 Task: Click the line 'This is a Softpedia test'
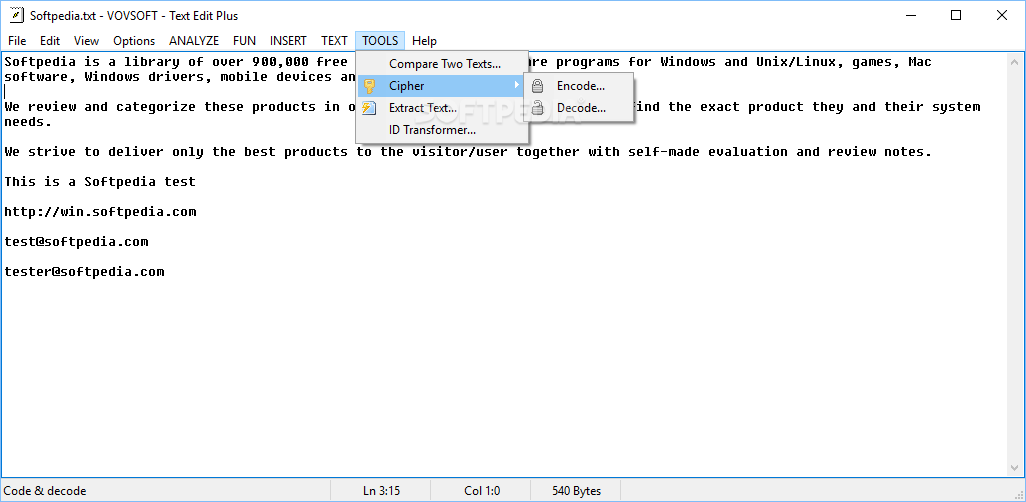click(100, 182)
